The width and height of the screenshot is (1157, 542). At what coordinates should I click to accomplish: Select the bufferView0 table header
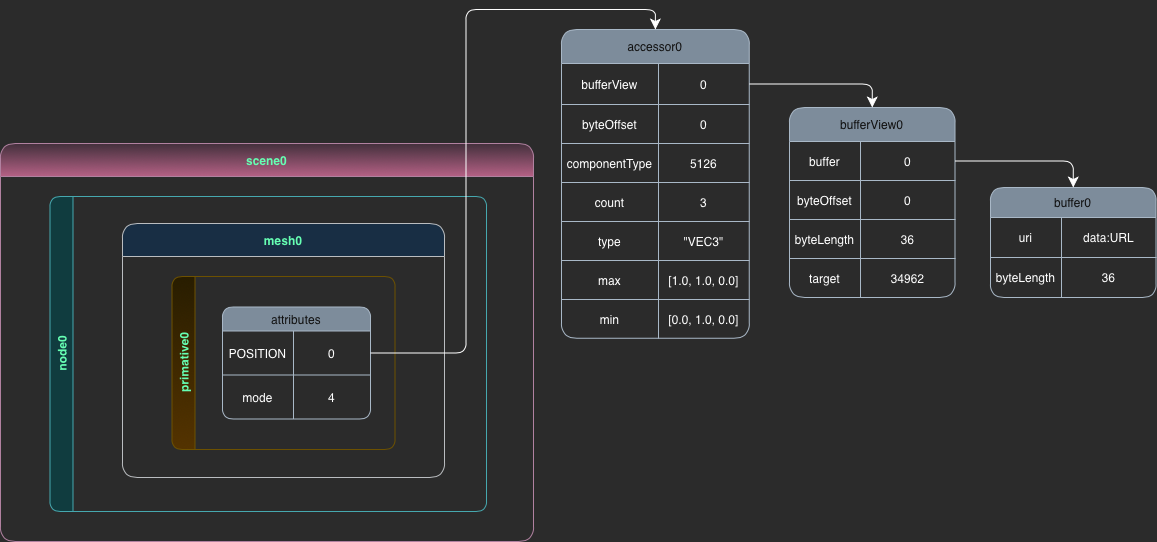coord(871,125)
